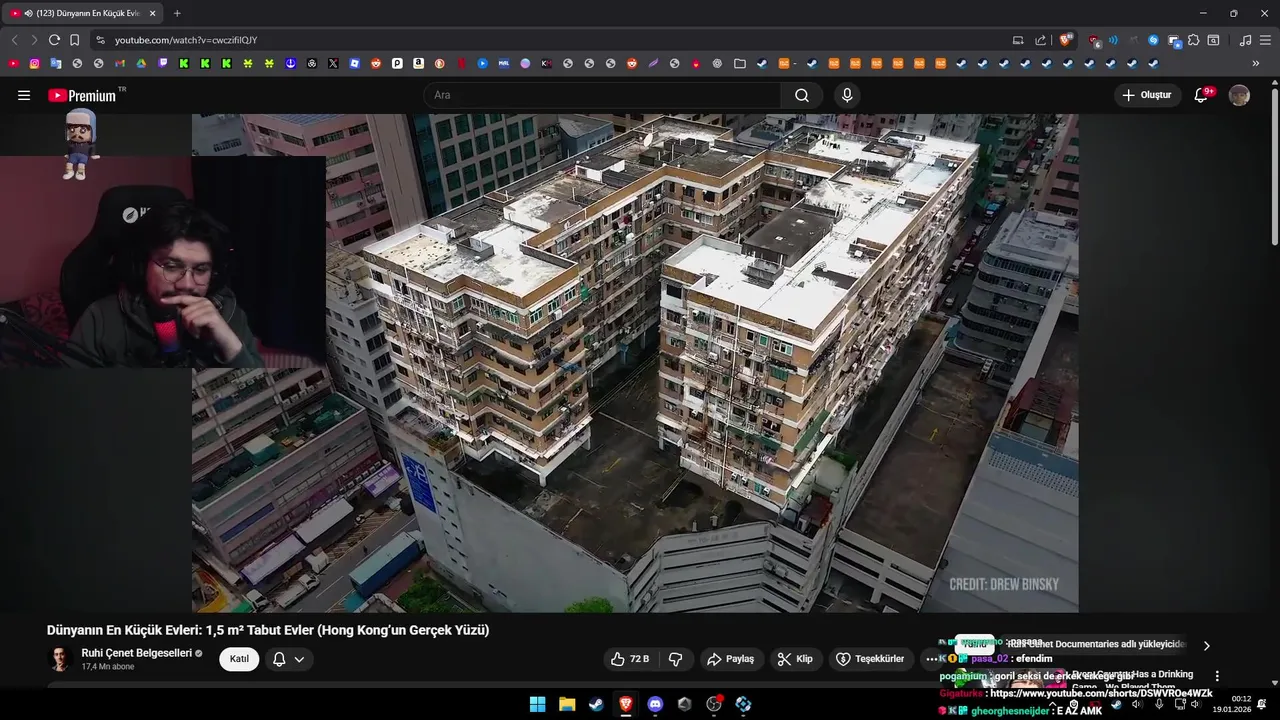Viewport: 1280px width, 720px height.
Task: Open the music note playlist icon
Action: (1245, 40)
